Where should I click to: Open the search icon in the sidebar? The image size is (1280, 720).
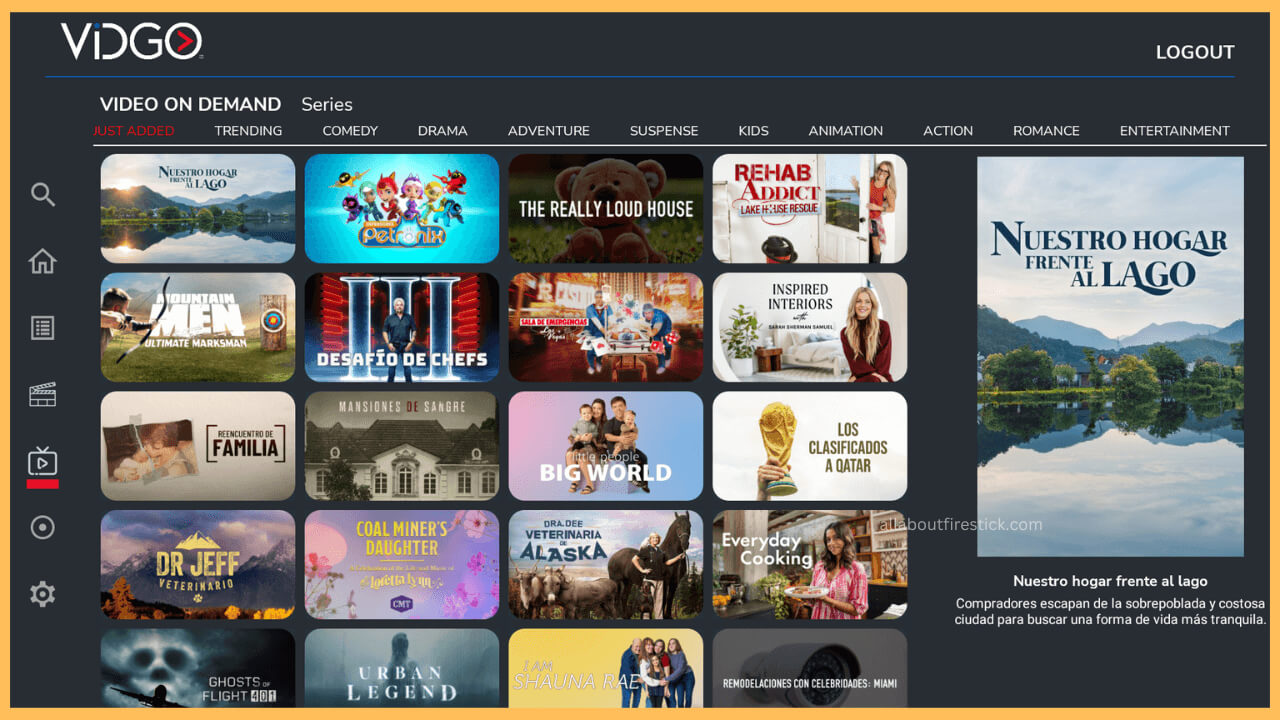pos(42,194)
